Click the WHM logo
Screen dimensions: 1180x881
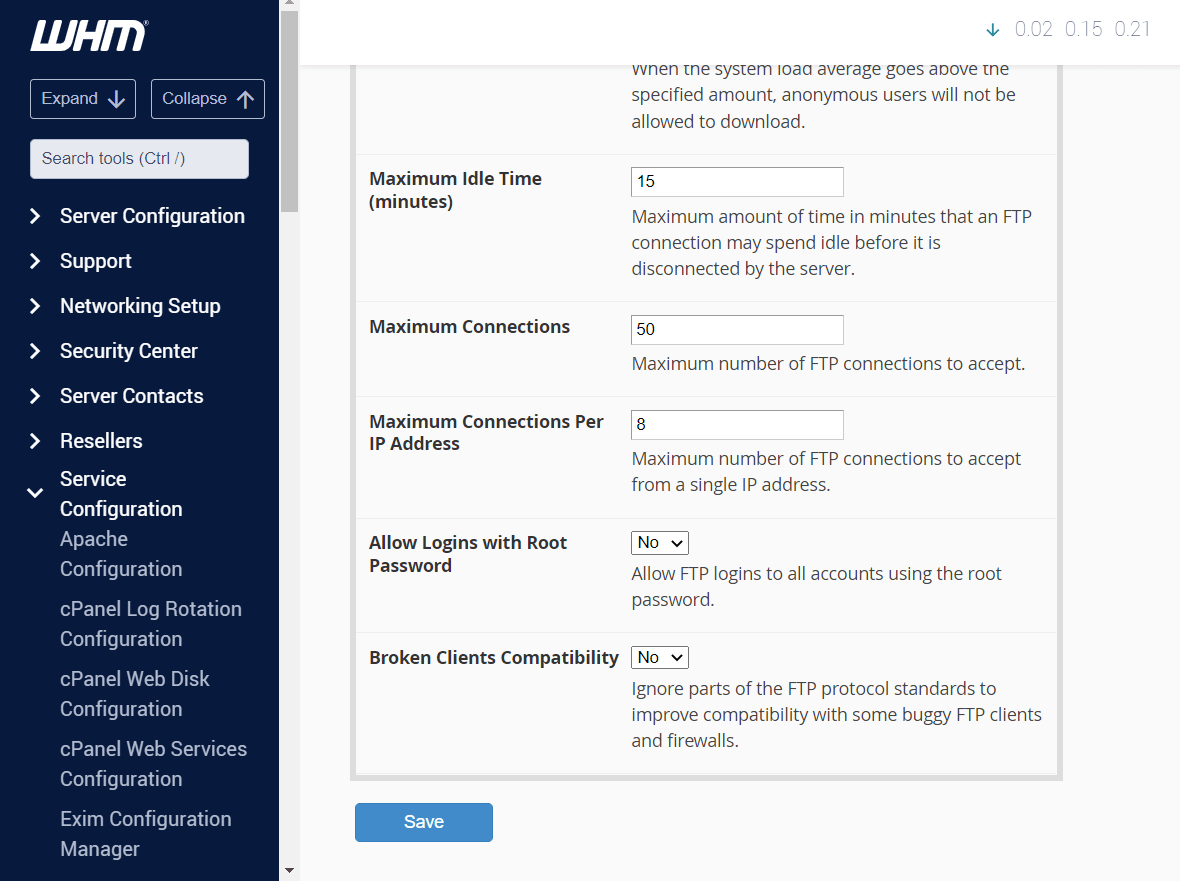tap(89, 36)
